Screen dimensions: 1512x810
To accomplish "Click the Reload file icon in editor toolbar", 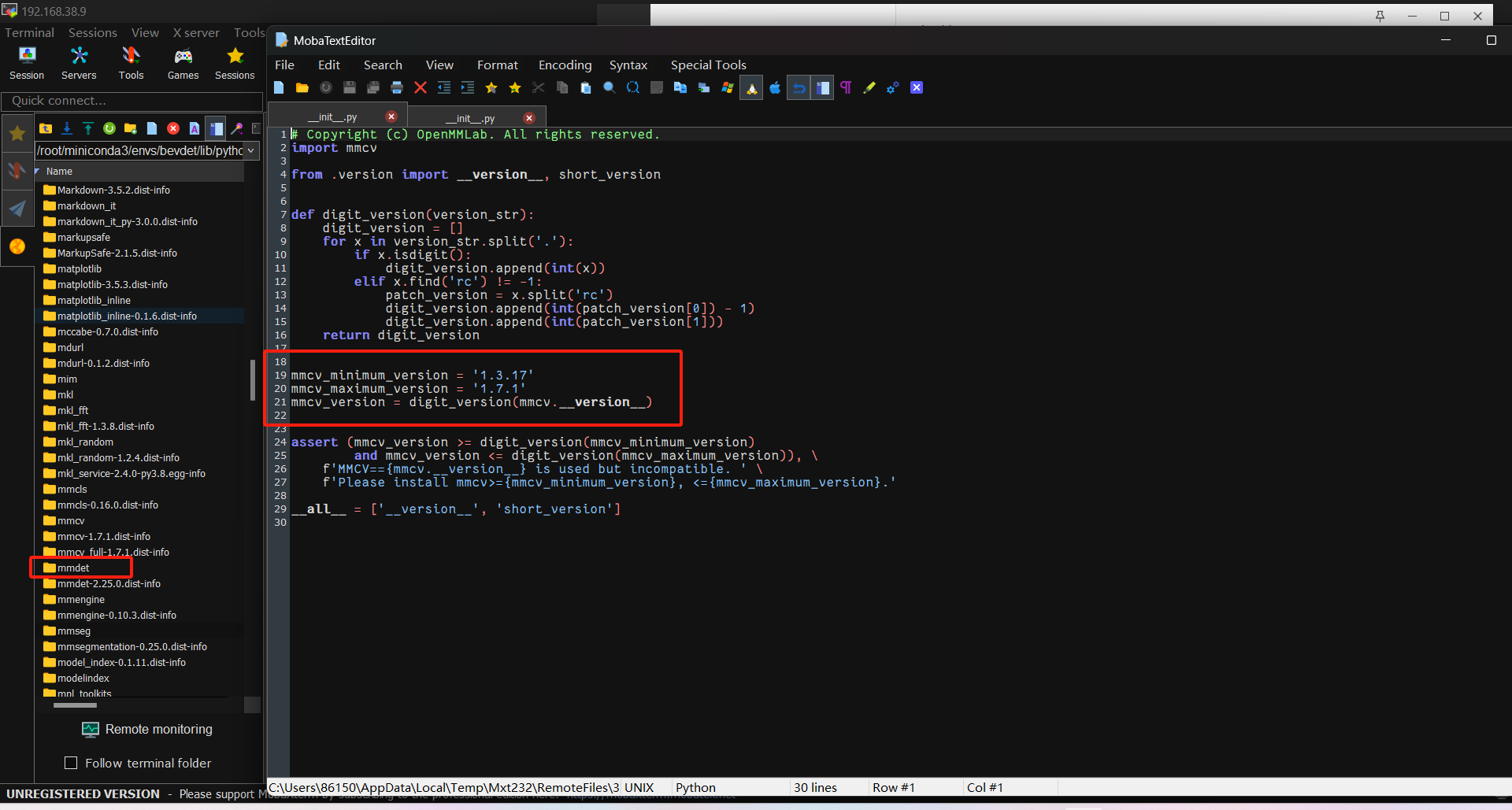I will coord(326,87).
